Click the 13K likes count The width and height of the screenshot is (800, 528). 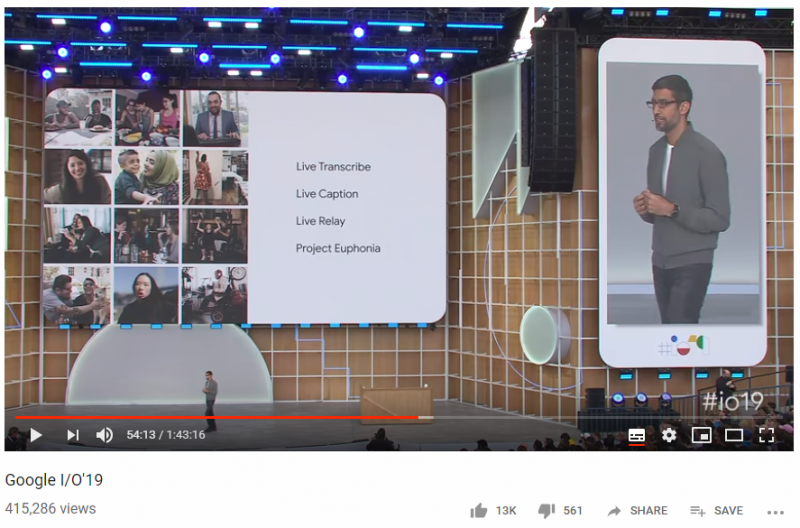506,511
